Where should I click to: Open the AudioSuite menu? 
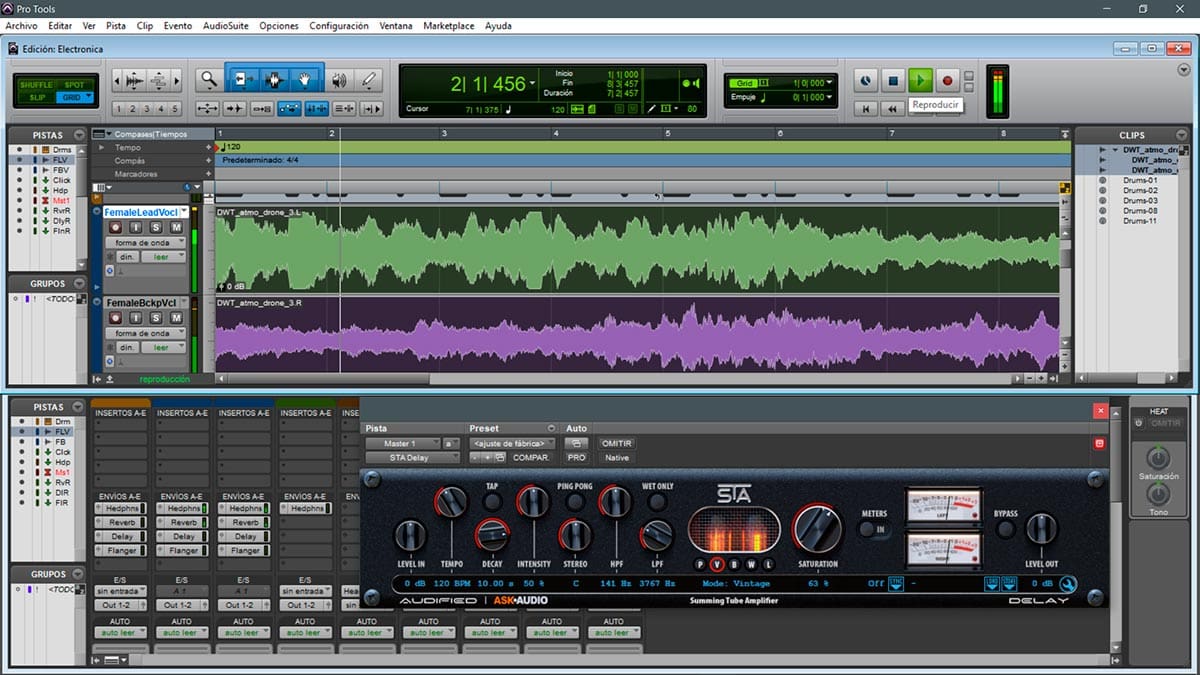226,26
